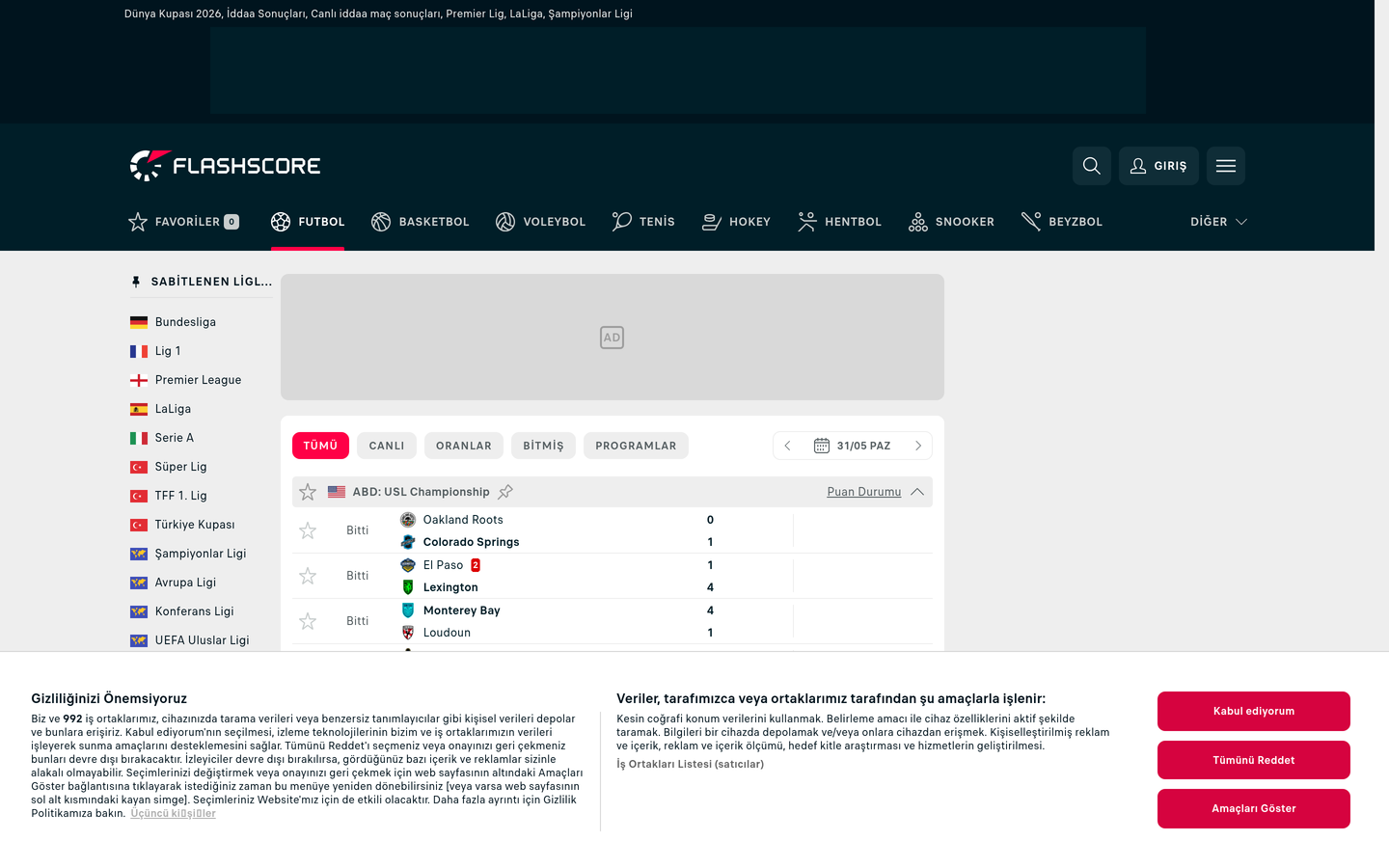Screen dimensions: 1389x868
Task: Open Şampiyonlar Ligi in pinned leagues
Action: point(201,554)
